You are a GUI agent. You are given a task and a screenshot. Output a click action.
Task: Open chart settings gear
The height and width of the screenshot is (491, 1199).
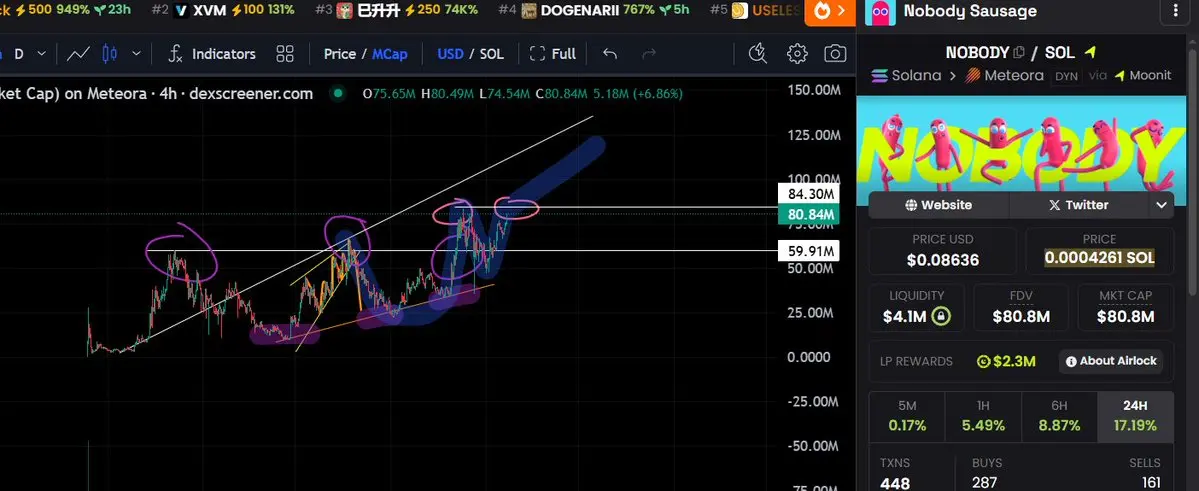click(798, 54)
